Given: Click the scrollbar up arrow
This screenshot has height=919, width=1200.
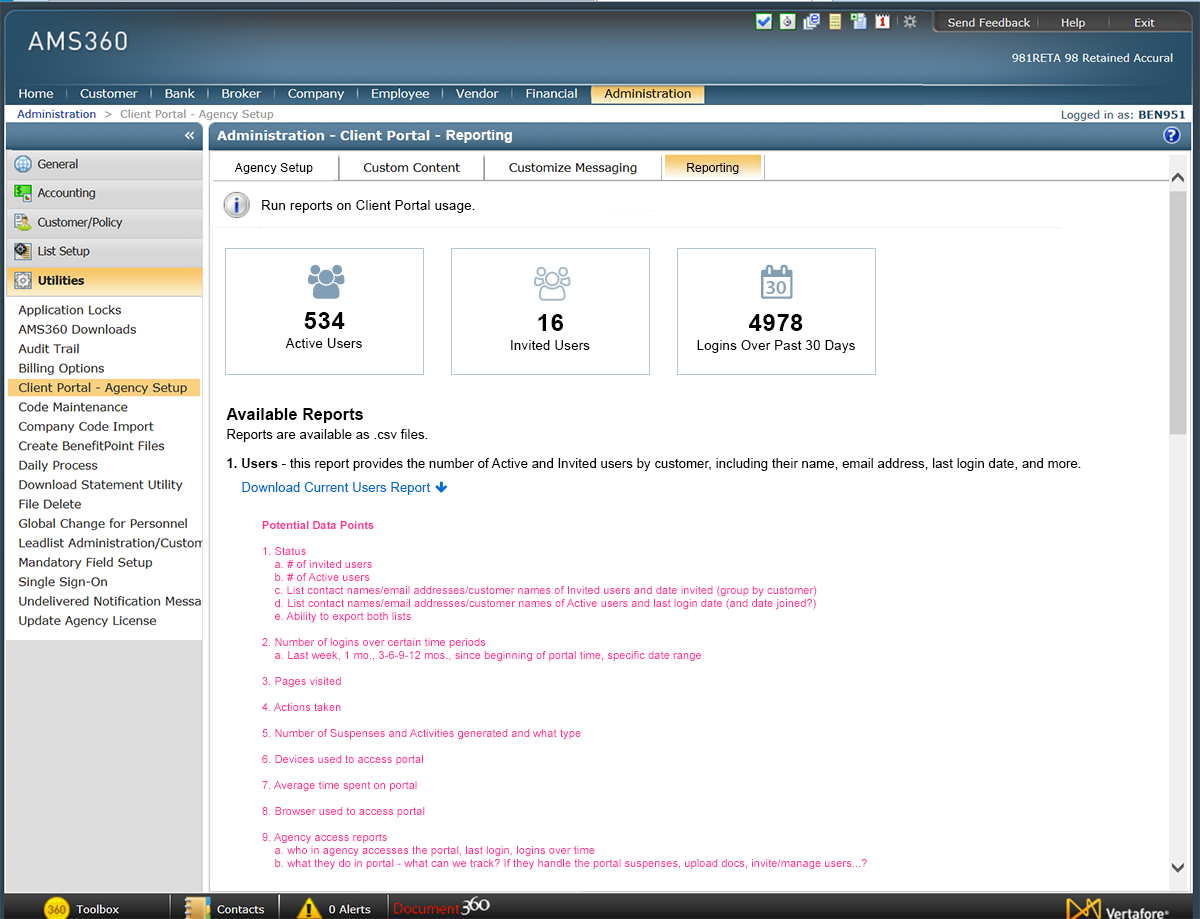Looking at the screenshot, I should (x=1178, y=178).
